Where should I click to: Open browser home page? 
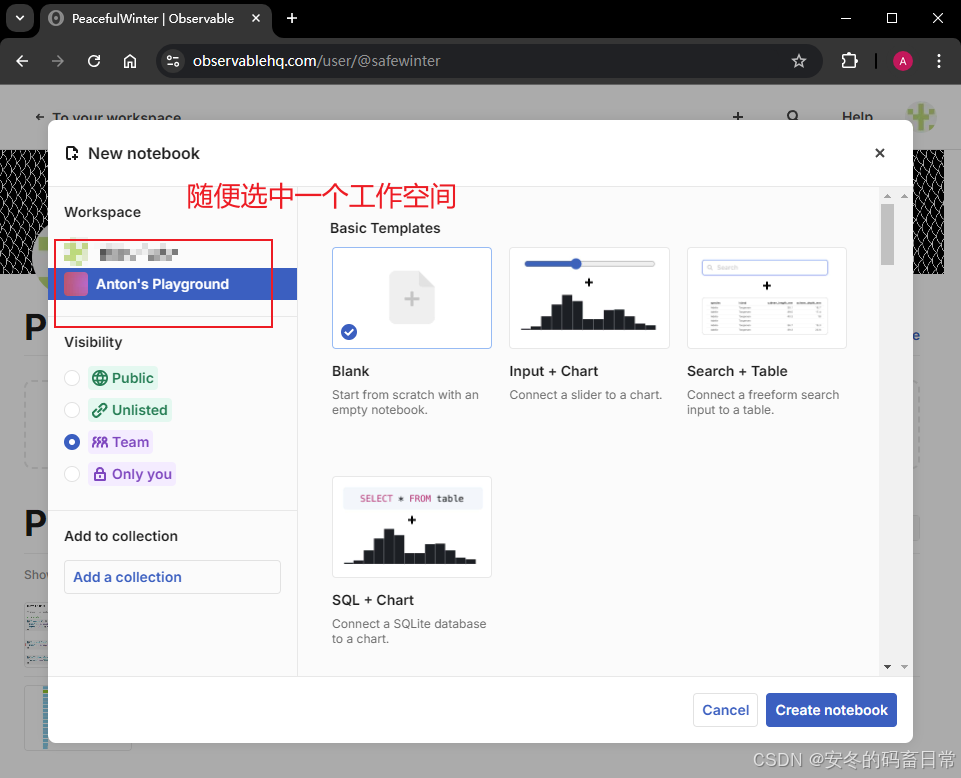129,61
